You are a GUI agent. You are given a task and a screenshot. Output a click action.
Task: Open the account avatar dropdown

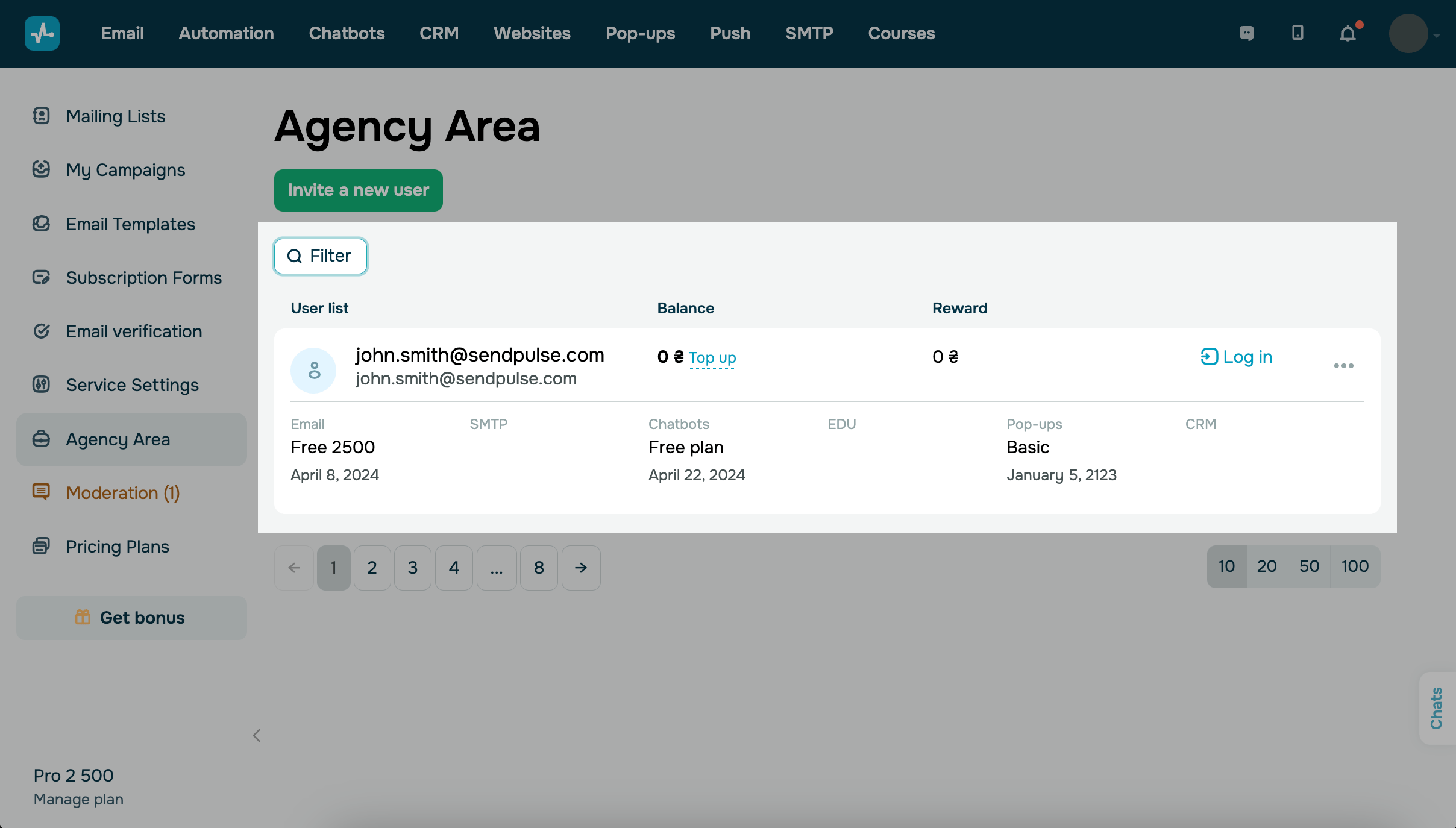(x=1414, y=34)
